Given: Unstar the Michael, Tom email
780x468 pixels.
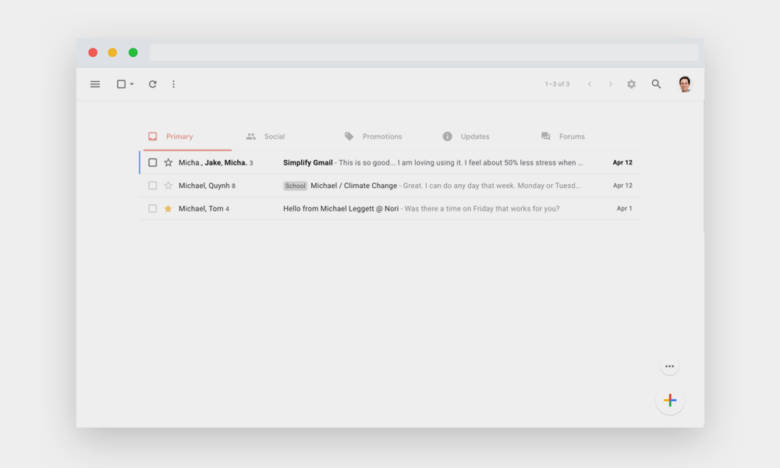Looking at the screenshot, I should [168, 208].
